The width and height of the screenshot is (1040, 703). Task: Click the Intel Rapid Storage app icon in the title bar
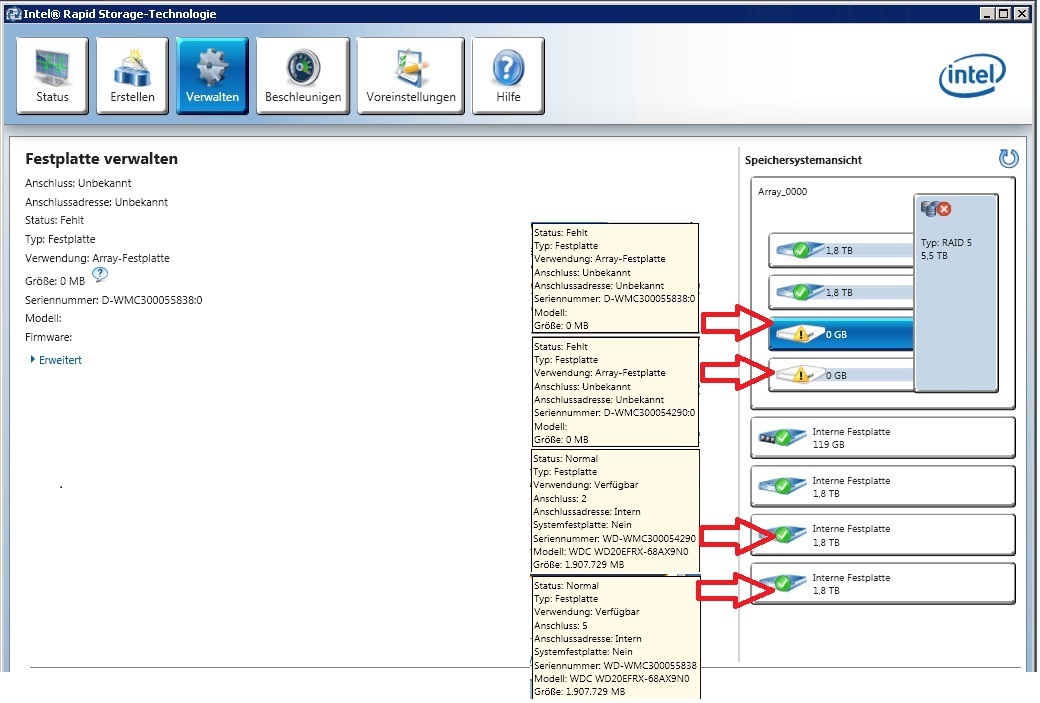(x=13, y=13)
